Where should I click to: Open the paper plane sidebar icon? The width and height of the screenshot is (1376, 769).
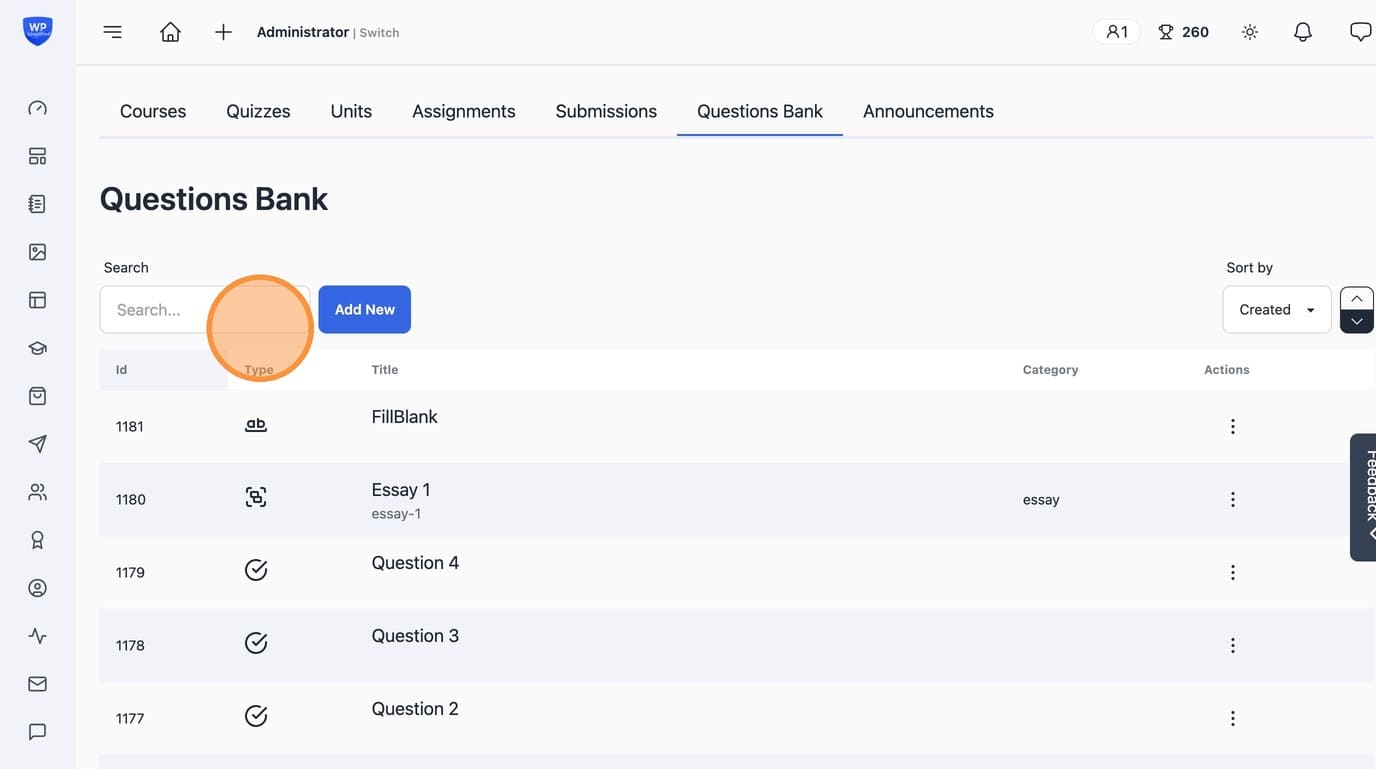click(x=37, y=444)
